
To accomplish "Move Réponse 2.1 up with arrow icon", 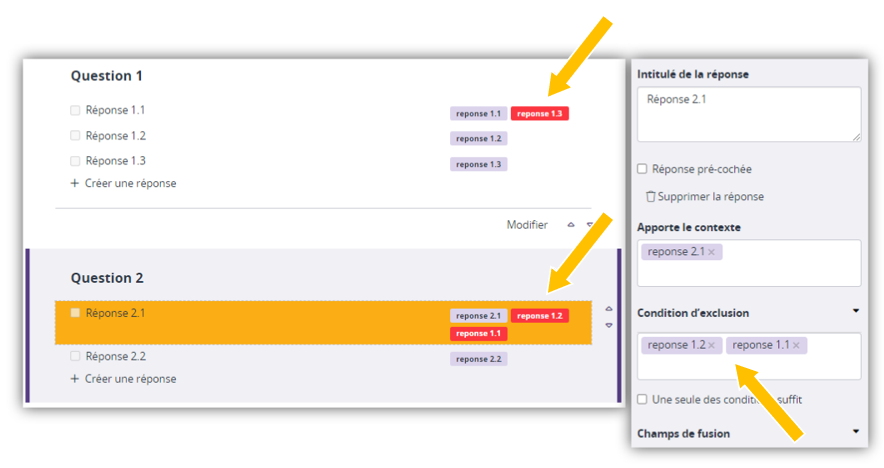I will point(609,309).
